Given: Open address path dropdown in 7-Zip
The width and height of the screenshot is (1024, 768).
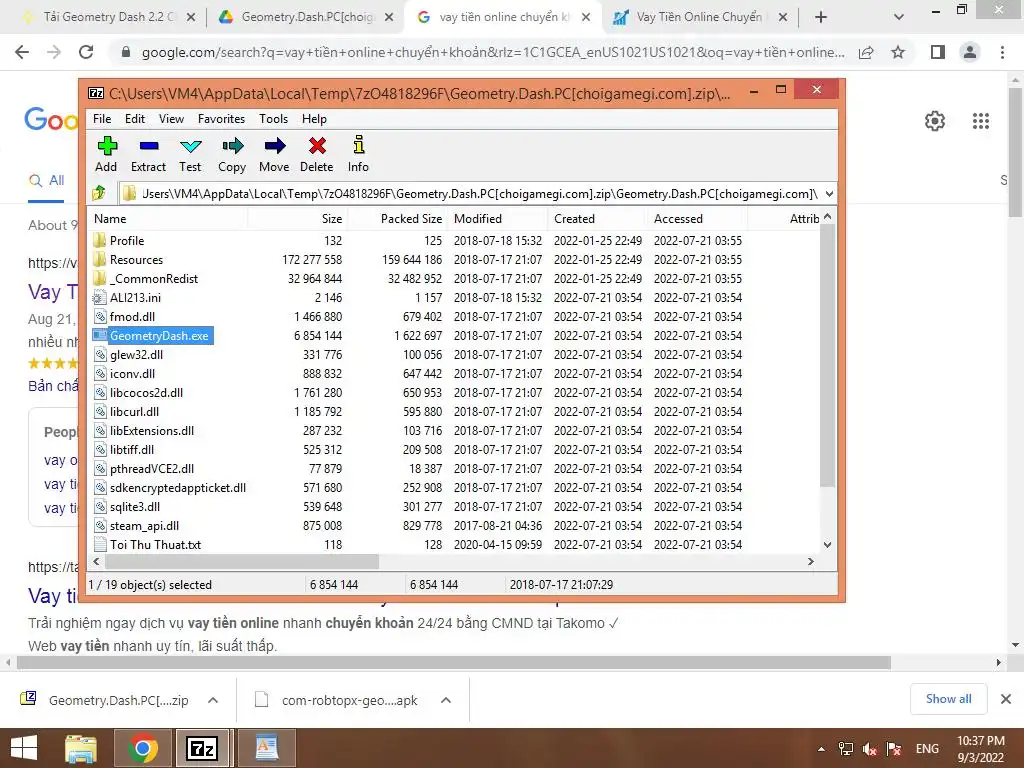Looking at the screenshot, I should (829, 193).
